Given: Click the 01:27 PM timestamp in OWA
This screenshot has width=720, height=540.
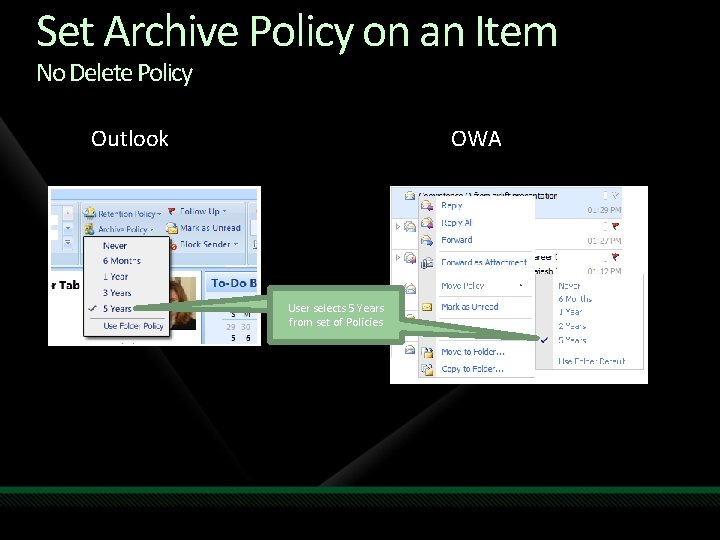Looking at the screenshot, I should (604, 241).
